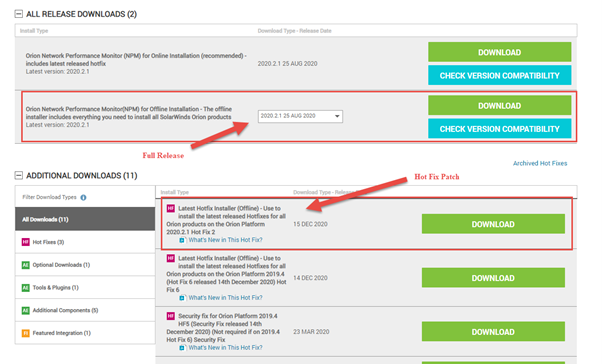Viewport: 602px width, 364px height.
Task: Click the Offline Installation description text
Action: (x=129, y=113)
